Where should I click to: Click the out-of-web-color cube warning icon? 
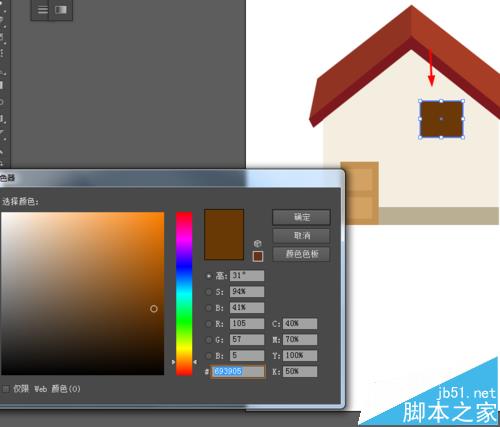pyautogui.click(x=257, y=244)
